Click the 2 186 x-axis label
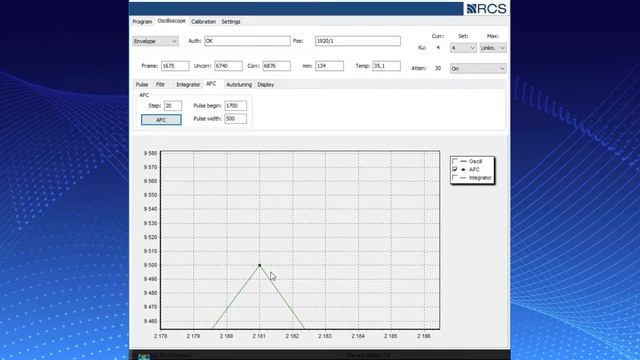The image size is (640, 360). tap(424, 336)
